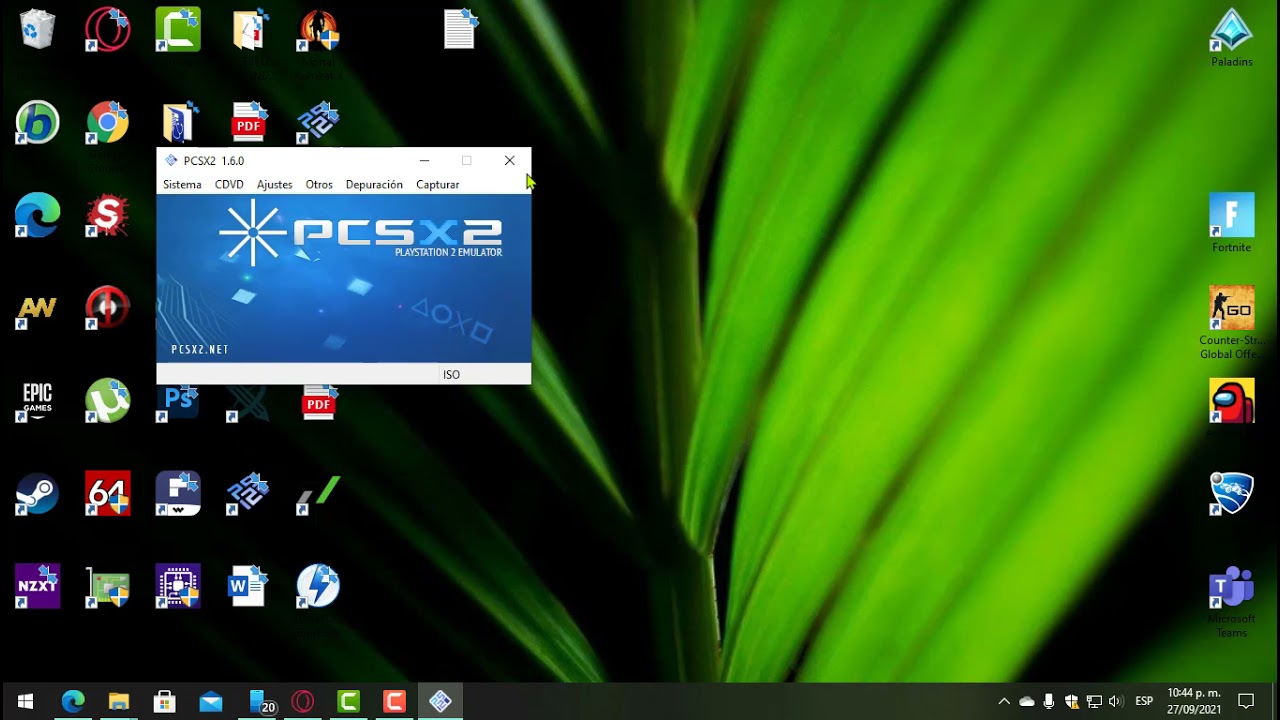The image size is (1280, 720).
Task: Select the Epic Games desktop shortcut
Action: (37, 401)
